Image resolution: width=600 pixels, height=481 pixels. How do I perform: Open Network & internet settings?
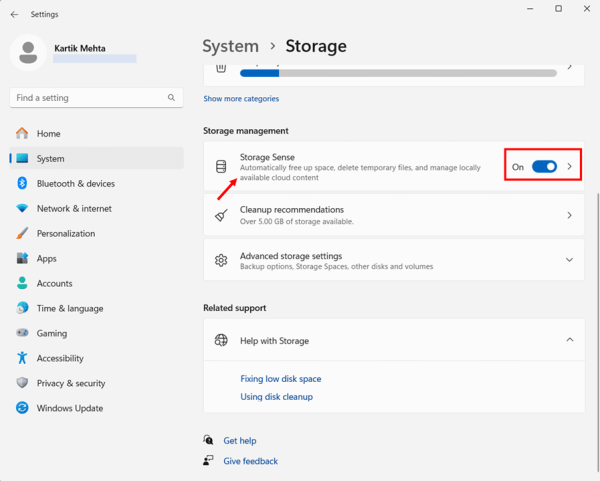point(96,209)
